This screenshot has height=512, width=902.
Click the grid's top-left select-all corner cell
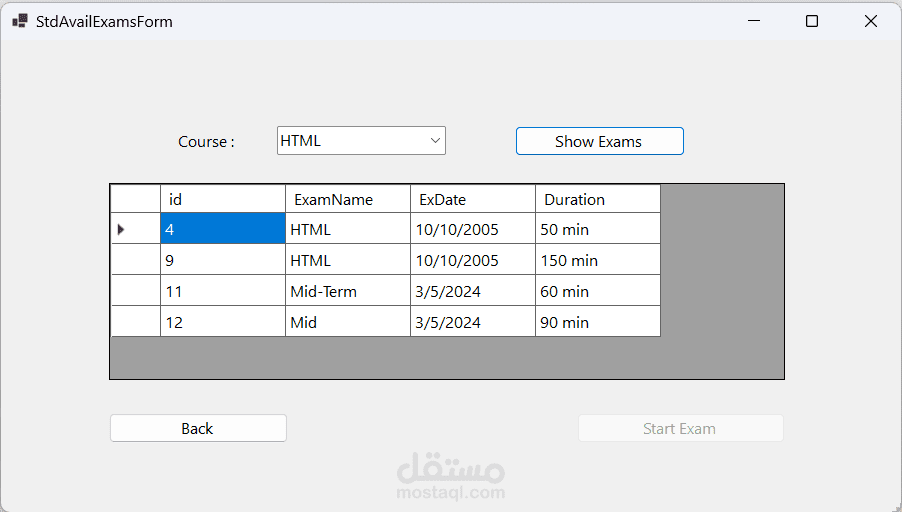tap(136, 199)
